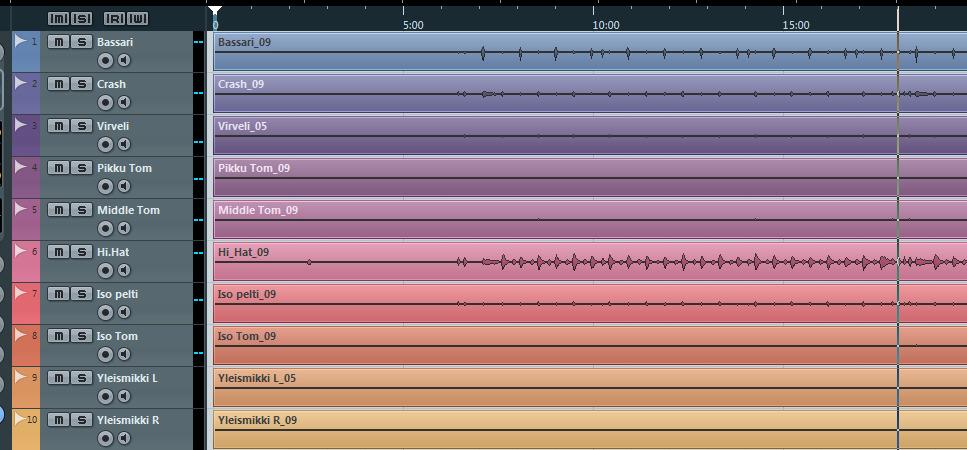Viewport: 967px width, 450px height.
Task: Toggle monitor speaker on Bassari track
Action: [x=124, y=60]
